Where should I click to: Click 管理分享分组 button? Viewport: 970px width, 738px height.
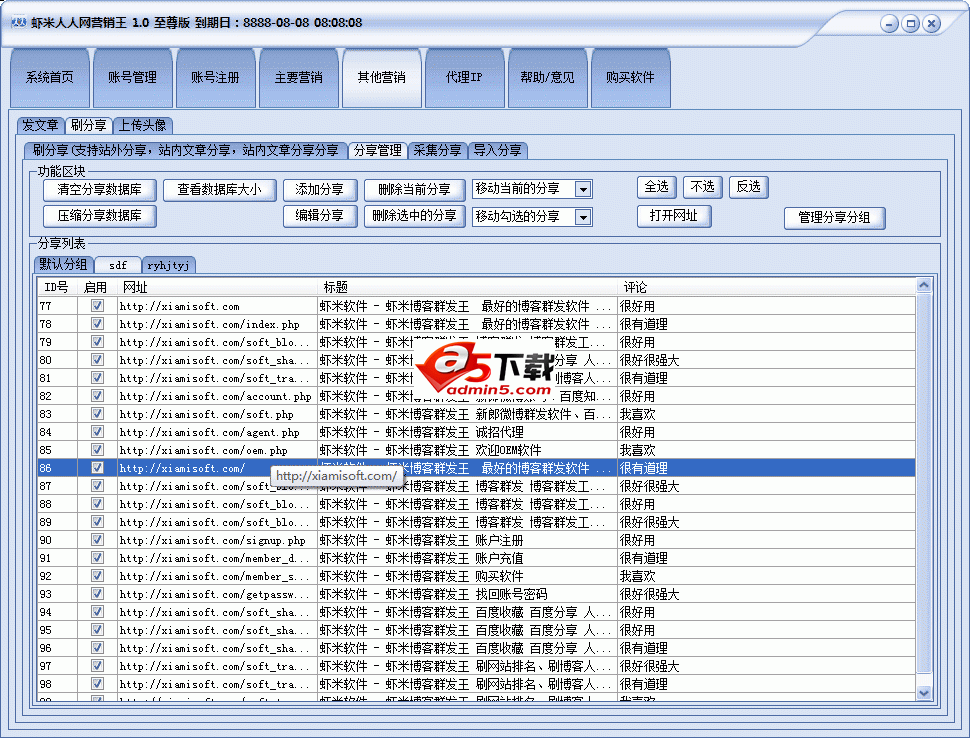835,218
